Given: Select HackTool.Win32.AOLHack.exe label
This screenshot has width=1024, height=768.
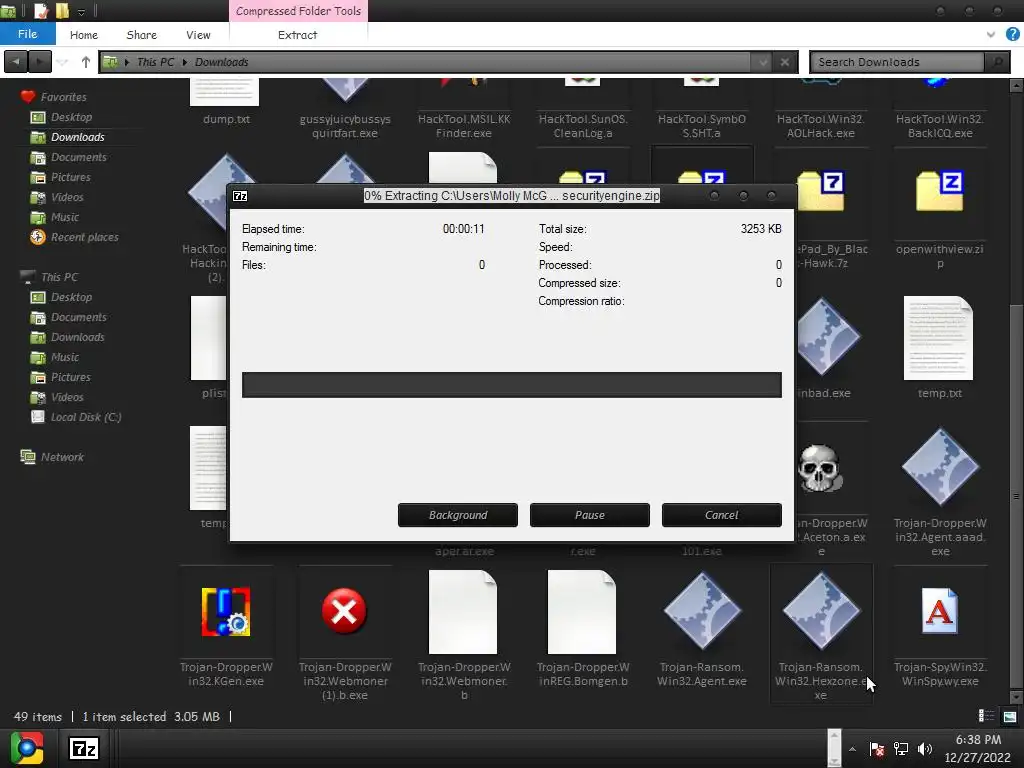Looking at the screenshot, I should (820, 126).
